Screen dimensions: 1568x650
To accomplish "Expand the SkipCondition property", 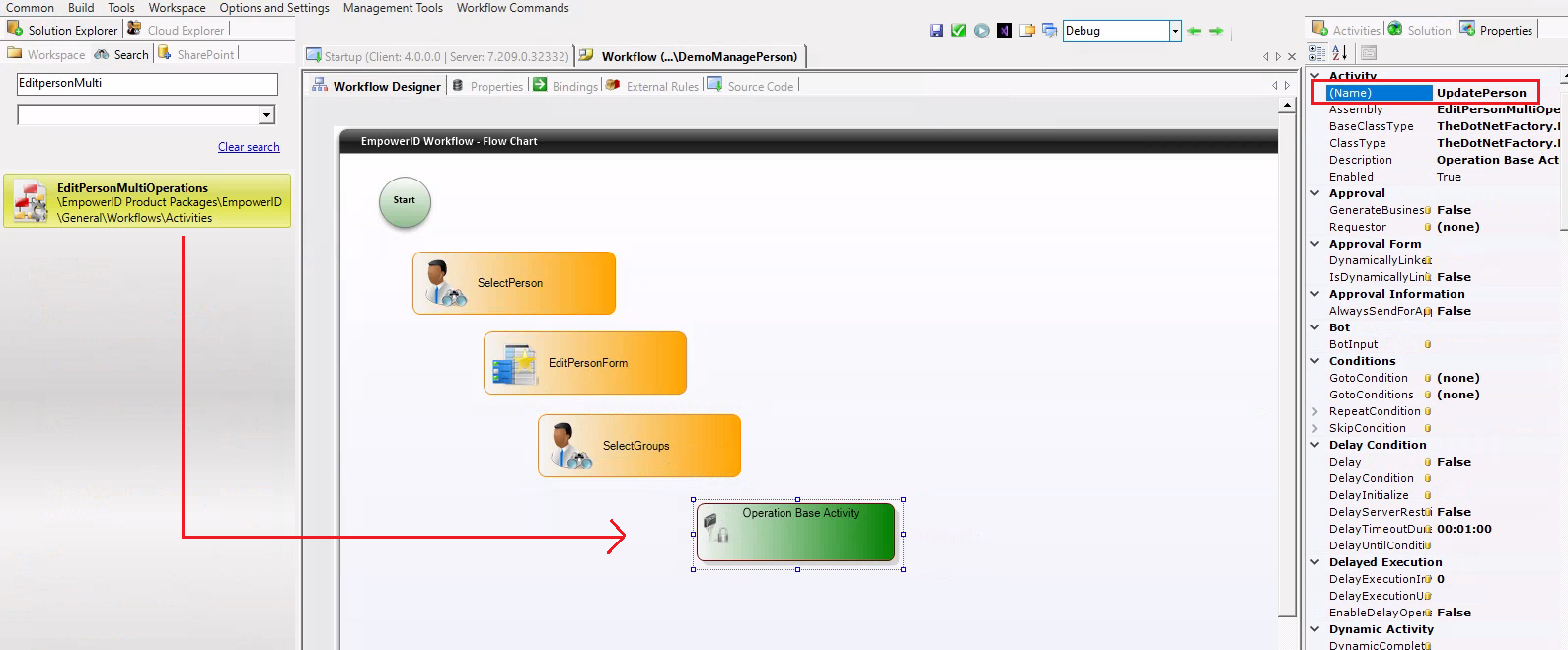I will 1315,428.
